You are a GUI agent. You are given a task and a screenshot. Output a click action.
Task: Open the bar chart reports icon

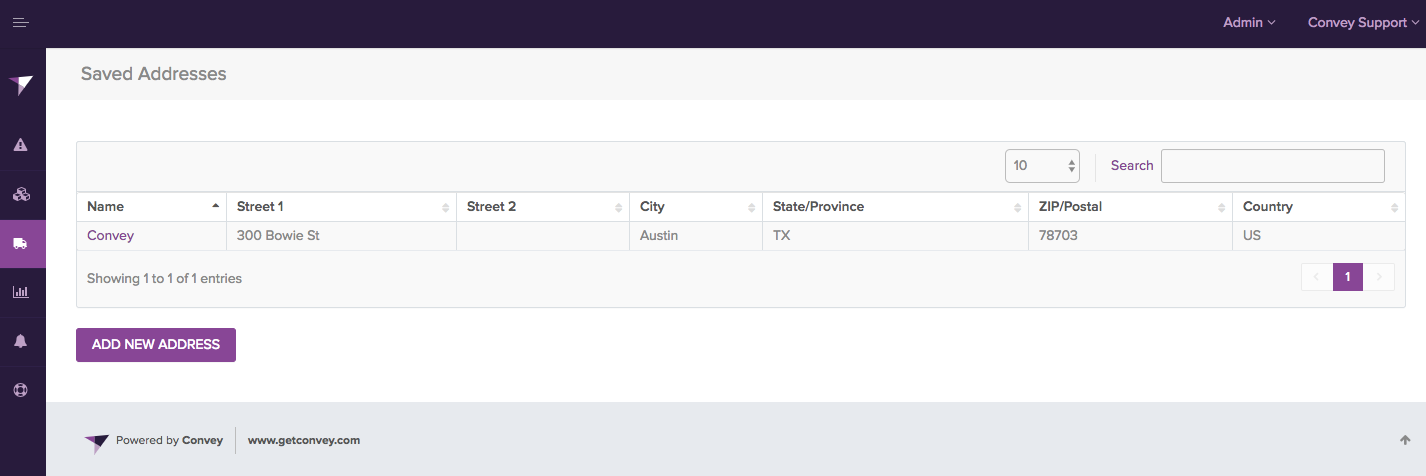[21, 293]
